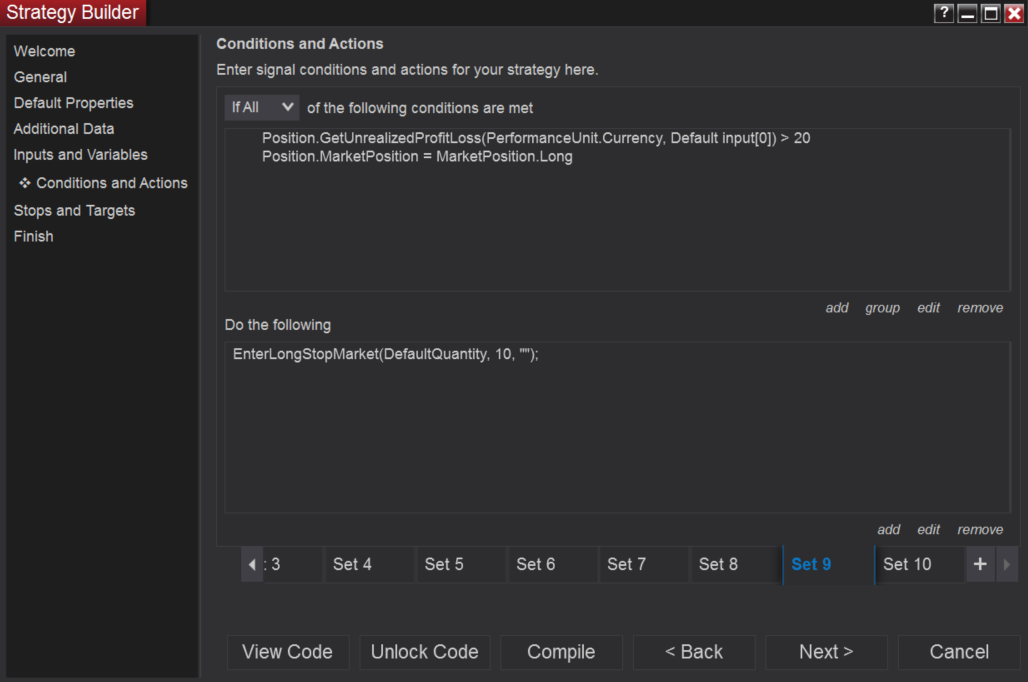This screenshot has width=1028, height=682.
Task: Add a new set with plus icon
Action: pos(980,564)
